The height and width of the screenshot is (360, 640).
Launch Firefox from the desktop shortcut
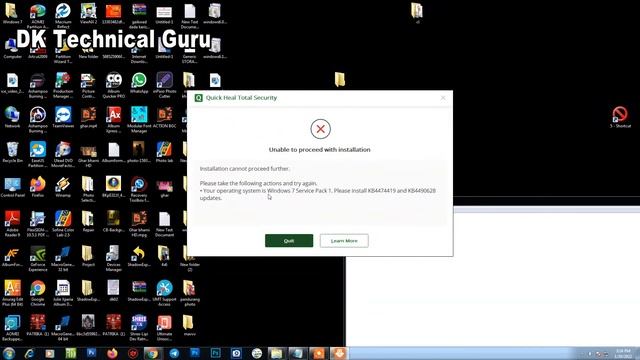[x=38, y=187]
